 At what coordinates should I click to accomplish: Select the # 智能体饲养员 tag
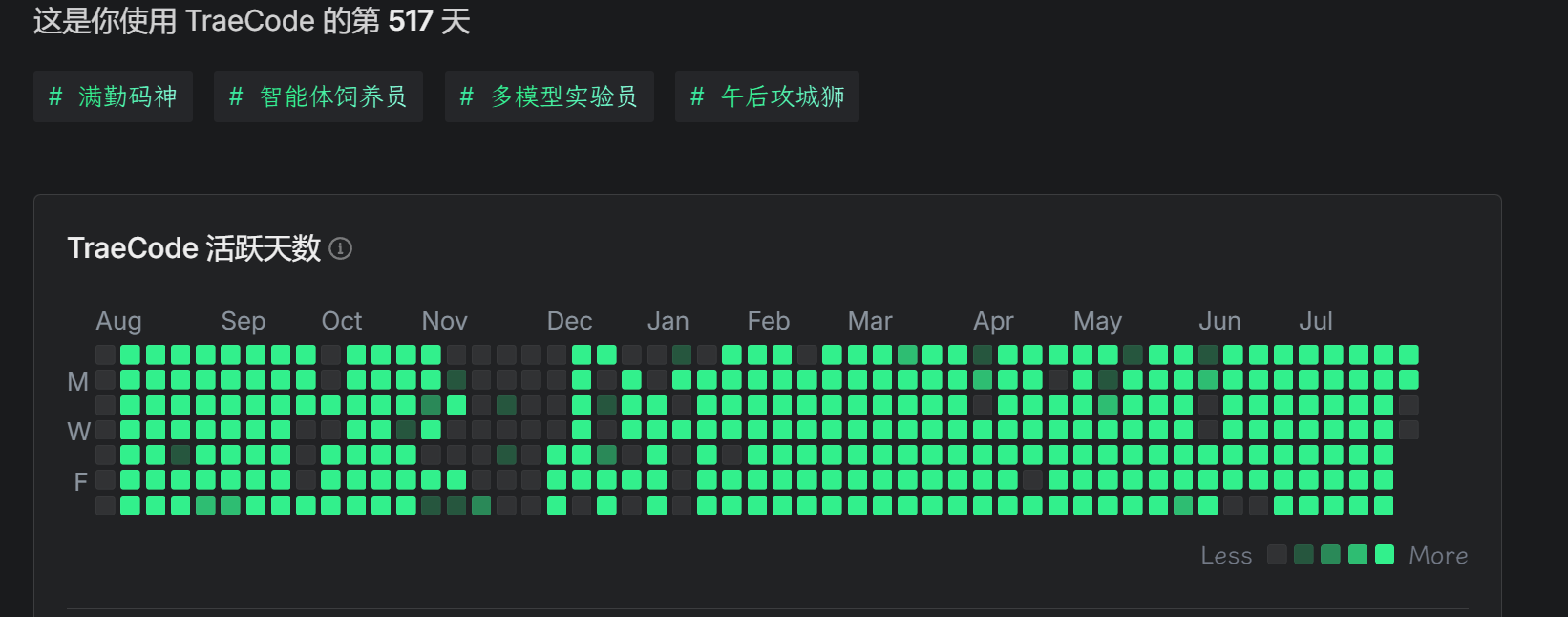click(318, 96)
